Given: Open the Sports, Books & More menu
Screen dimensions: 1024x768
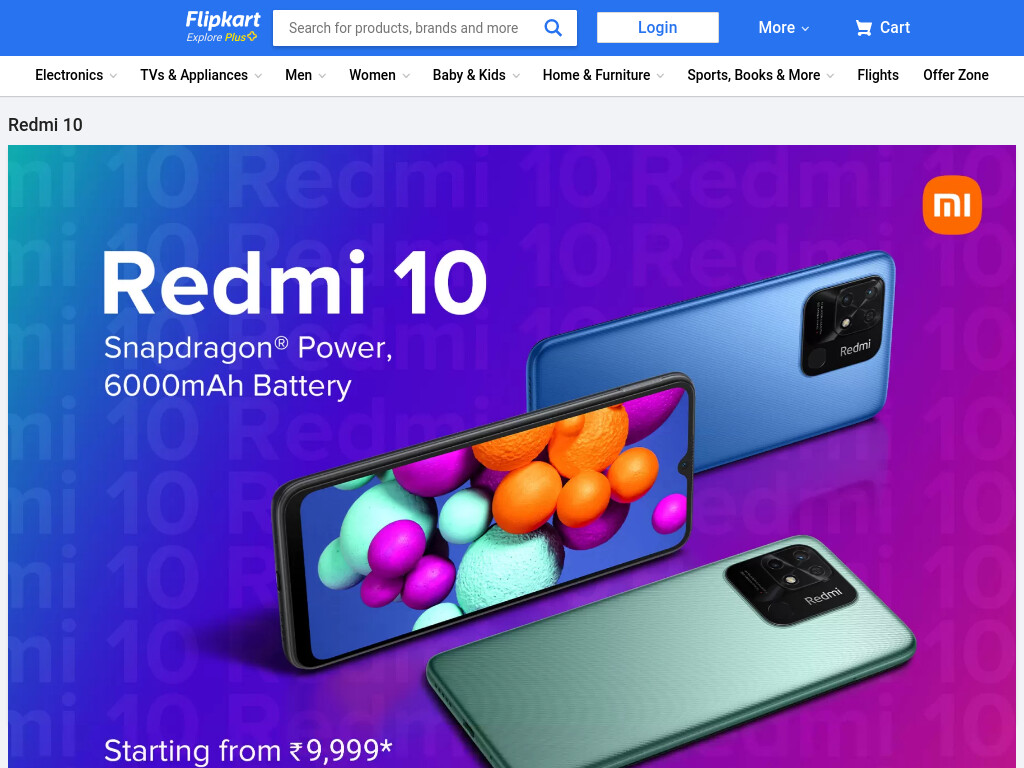Looking at the screenshot, I should [761, 75].
